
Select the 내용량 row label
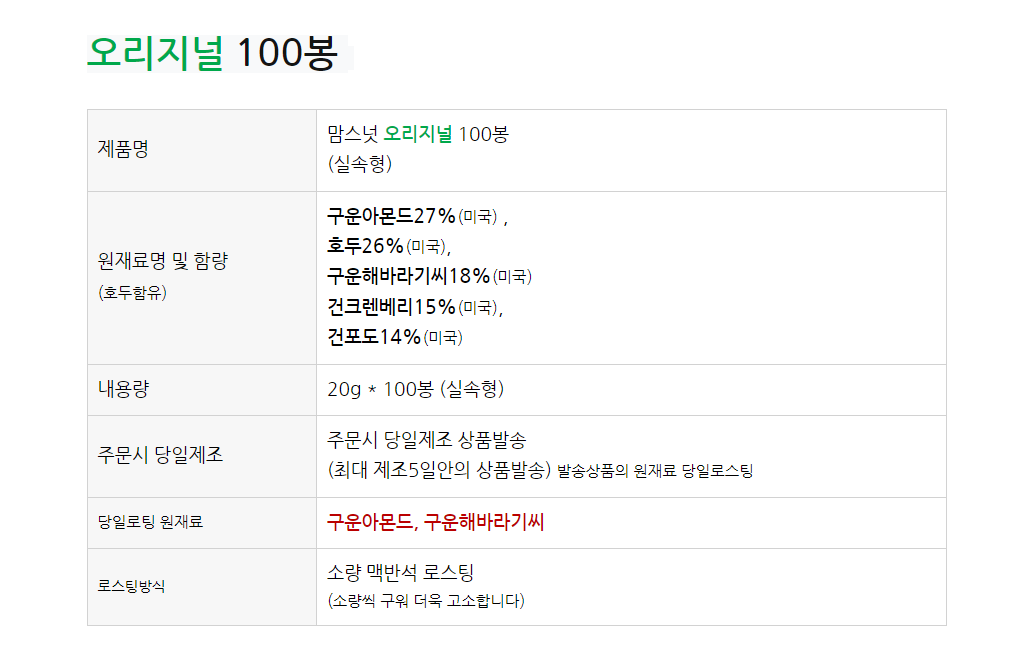[x=123, y=390]
